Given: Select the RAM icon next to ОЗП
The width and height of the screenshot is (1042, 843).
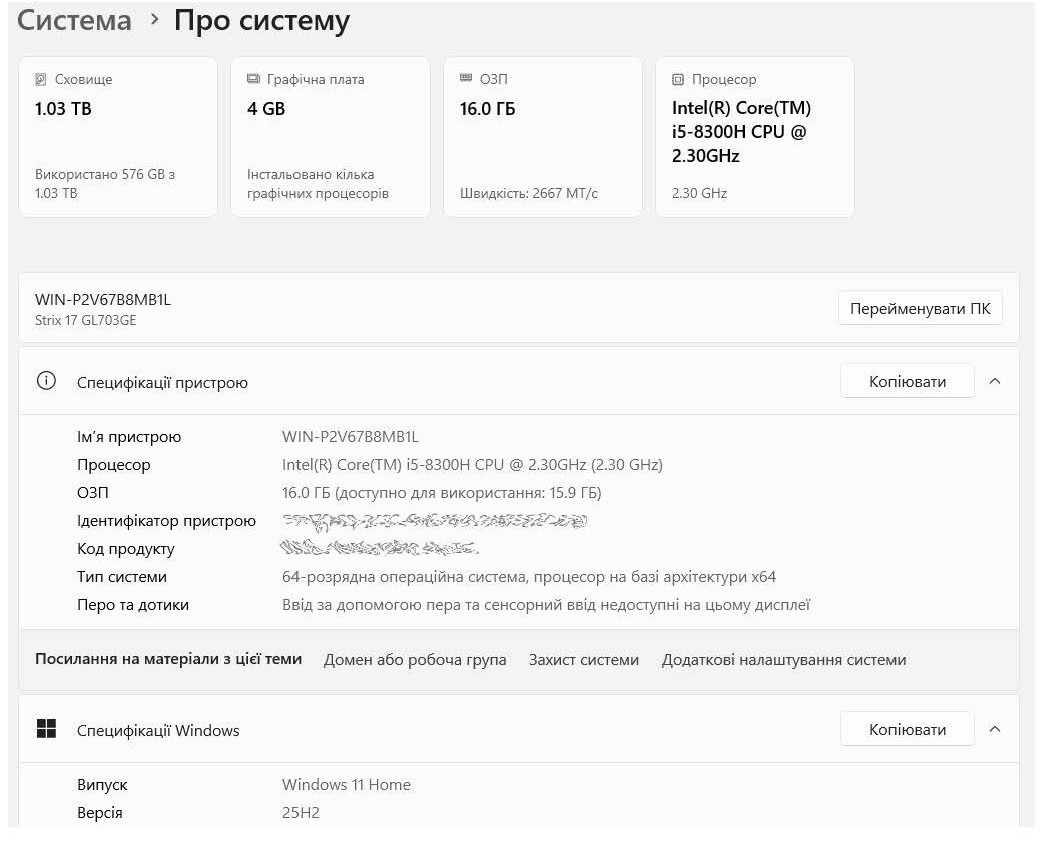Looking at the screenshot, I should (x=466, y=78).
